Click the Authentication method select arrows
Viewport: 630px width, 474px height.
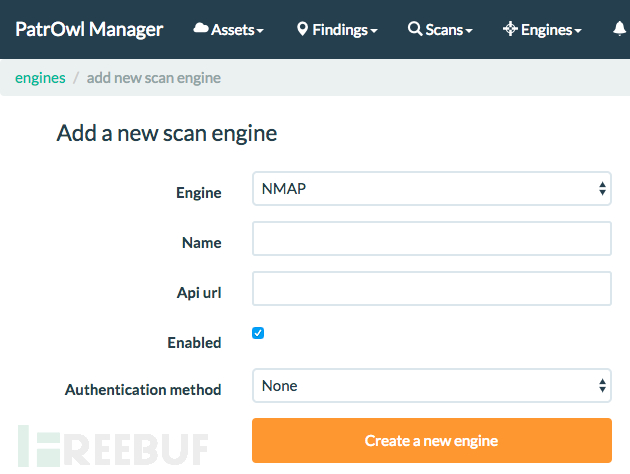[602, 386]
